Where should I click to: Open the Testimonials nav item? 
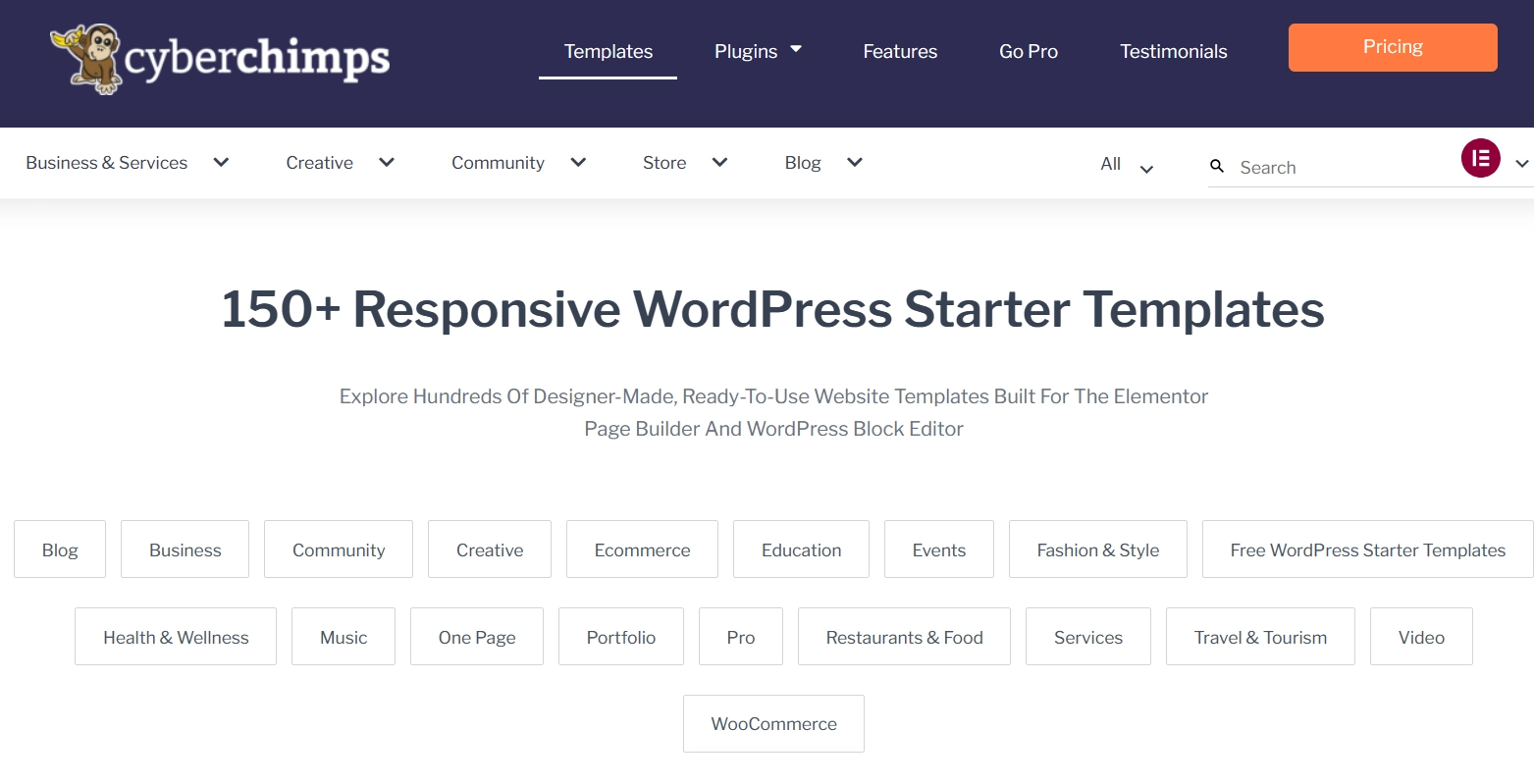tap(1174, 51)
